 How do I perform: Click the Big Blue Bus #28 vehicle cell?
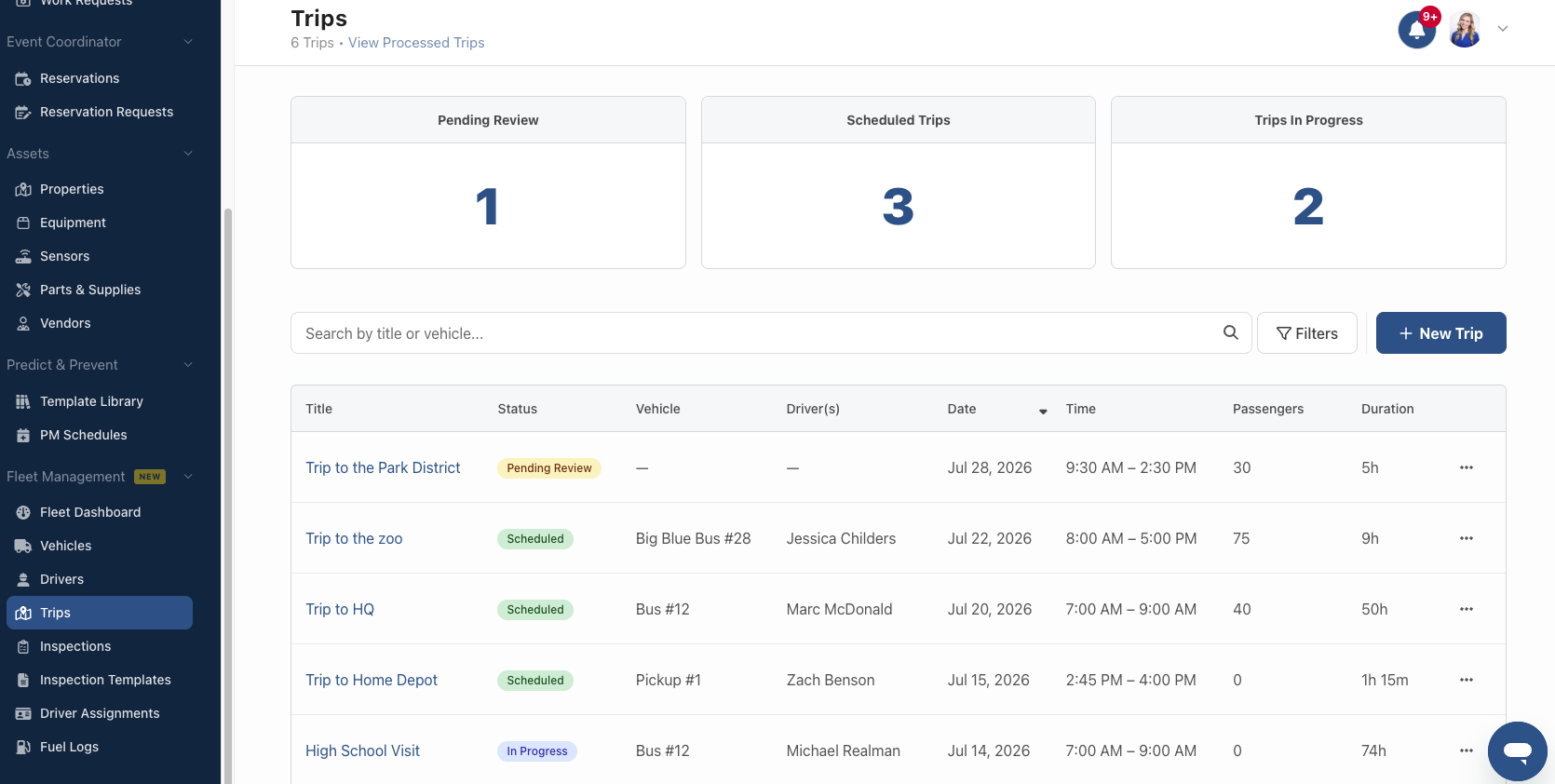(693, 538)
